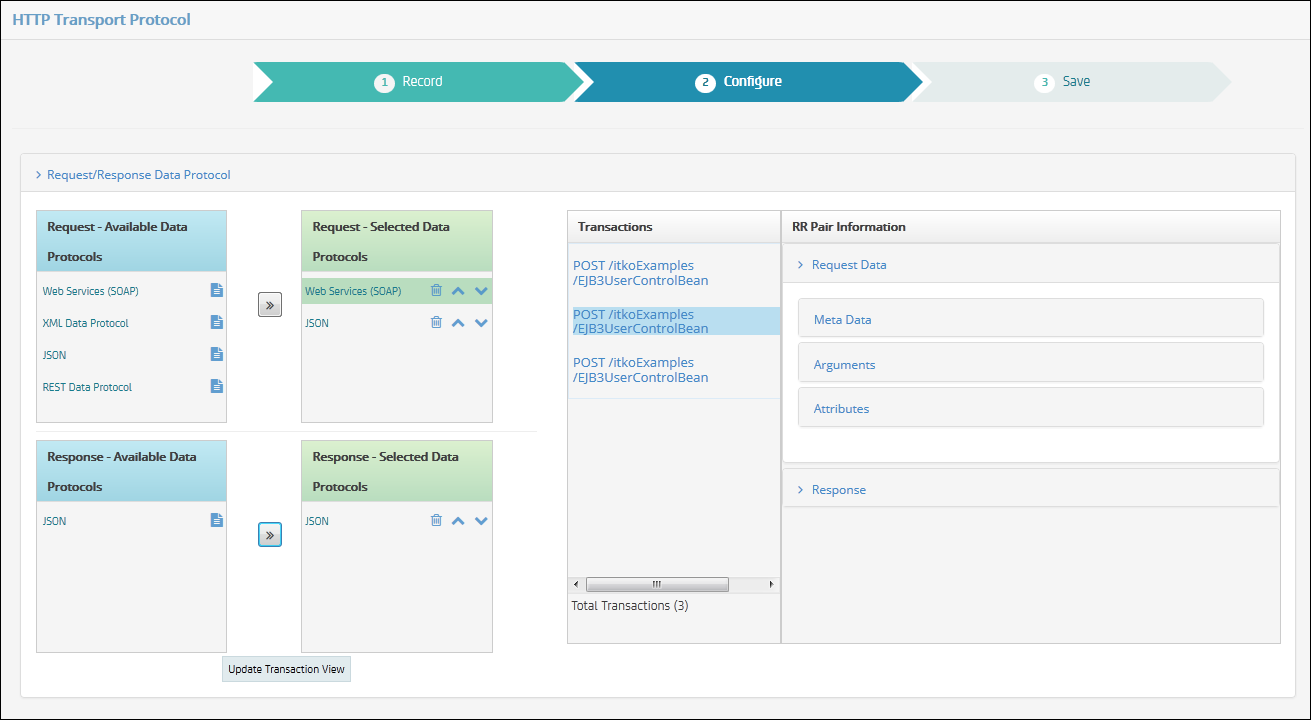Open the document icon for JSON response protocol
Viewport: 1311px width, 720px height.
coord(216,520)
